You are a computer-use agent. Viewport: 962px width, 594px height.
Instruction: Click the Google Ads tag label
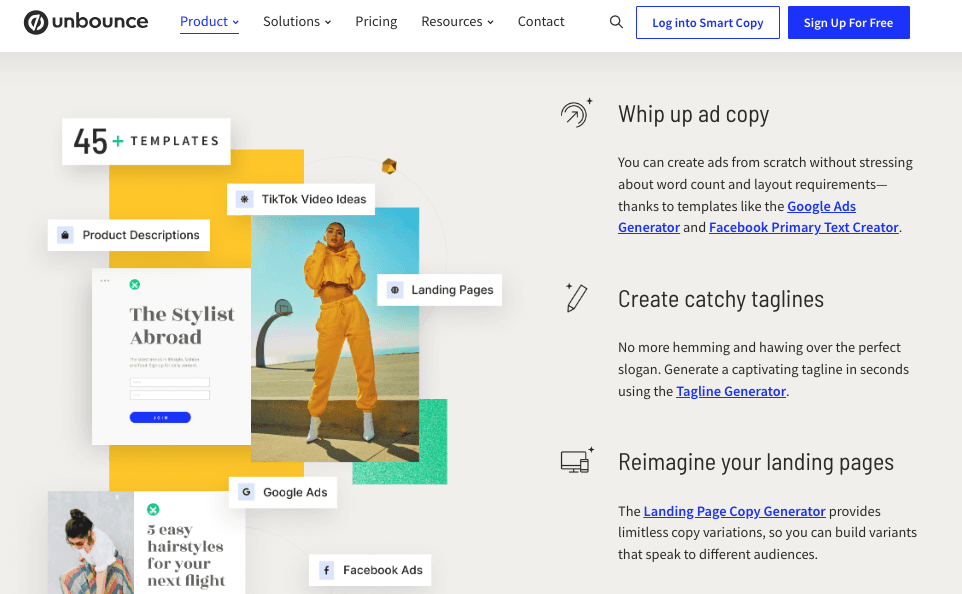coord(295,492)
